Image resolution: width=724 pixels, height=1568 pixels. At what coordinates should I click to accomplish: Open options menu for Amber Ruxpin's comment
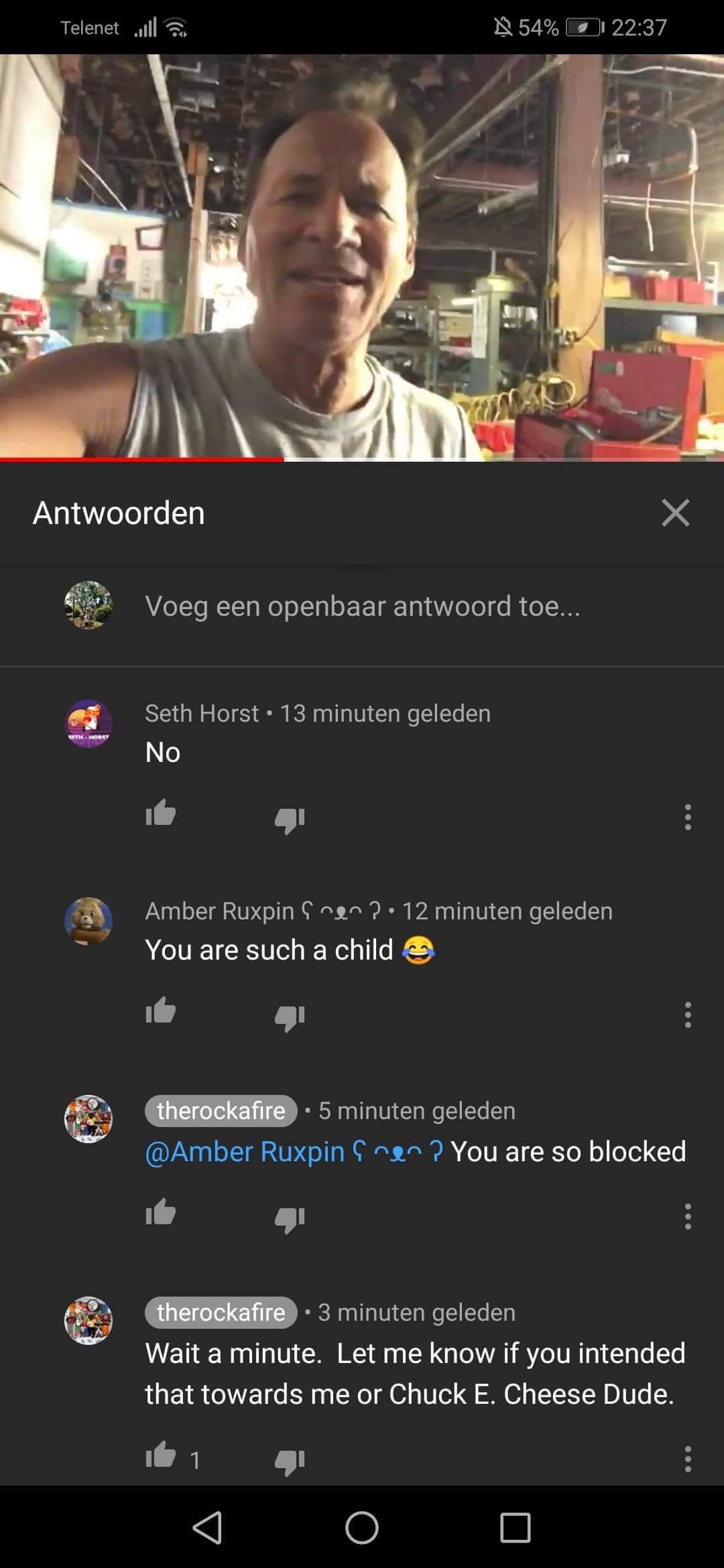(688, 1015)
